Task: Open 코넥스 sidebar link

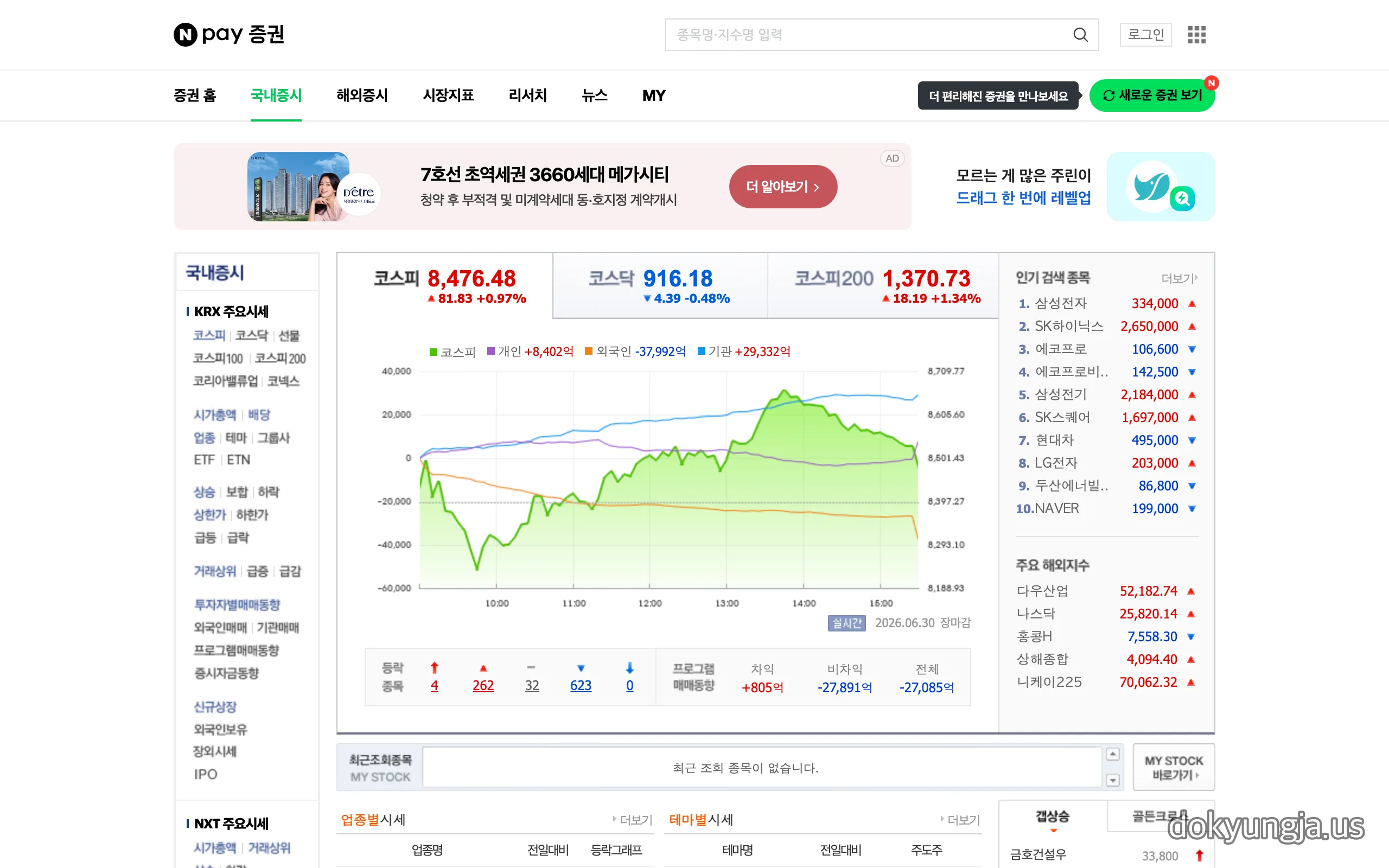Action: (x=283, y=381)
